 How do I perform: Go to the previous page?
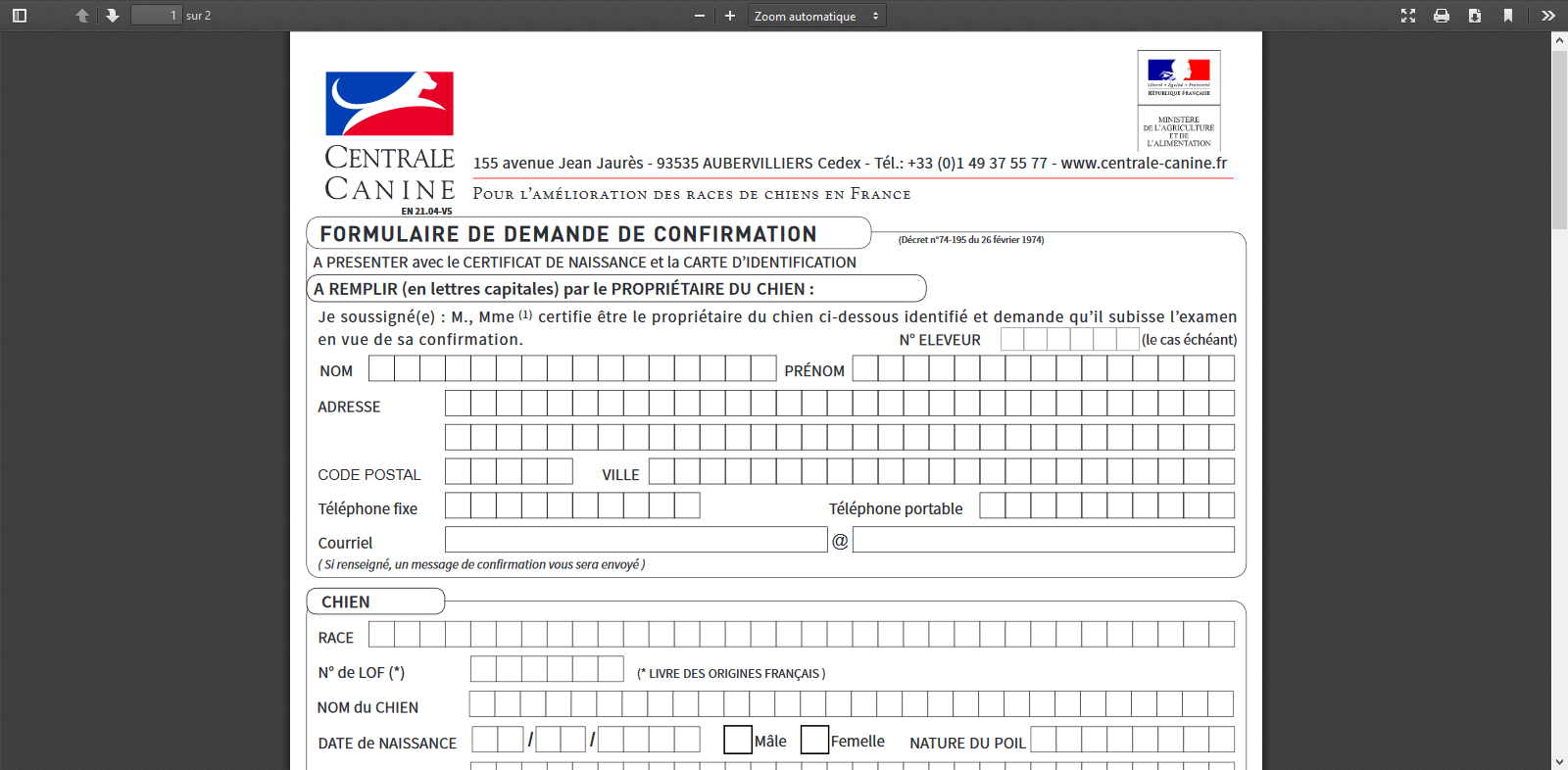(x=82, y=16)
